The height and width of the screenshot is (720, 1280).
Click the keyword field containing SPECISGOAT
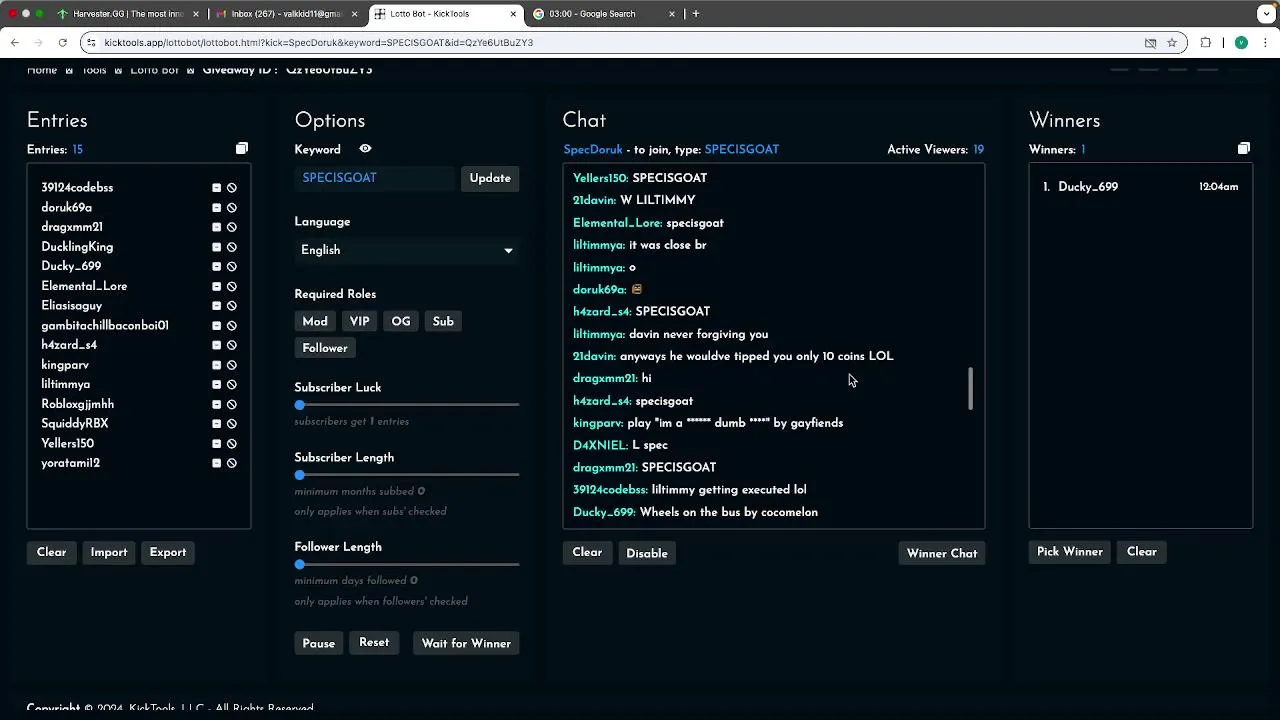coord(375,178)
